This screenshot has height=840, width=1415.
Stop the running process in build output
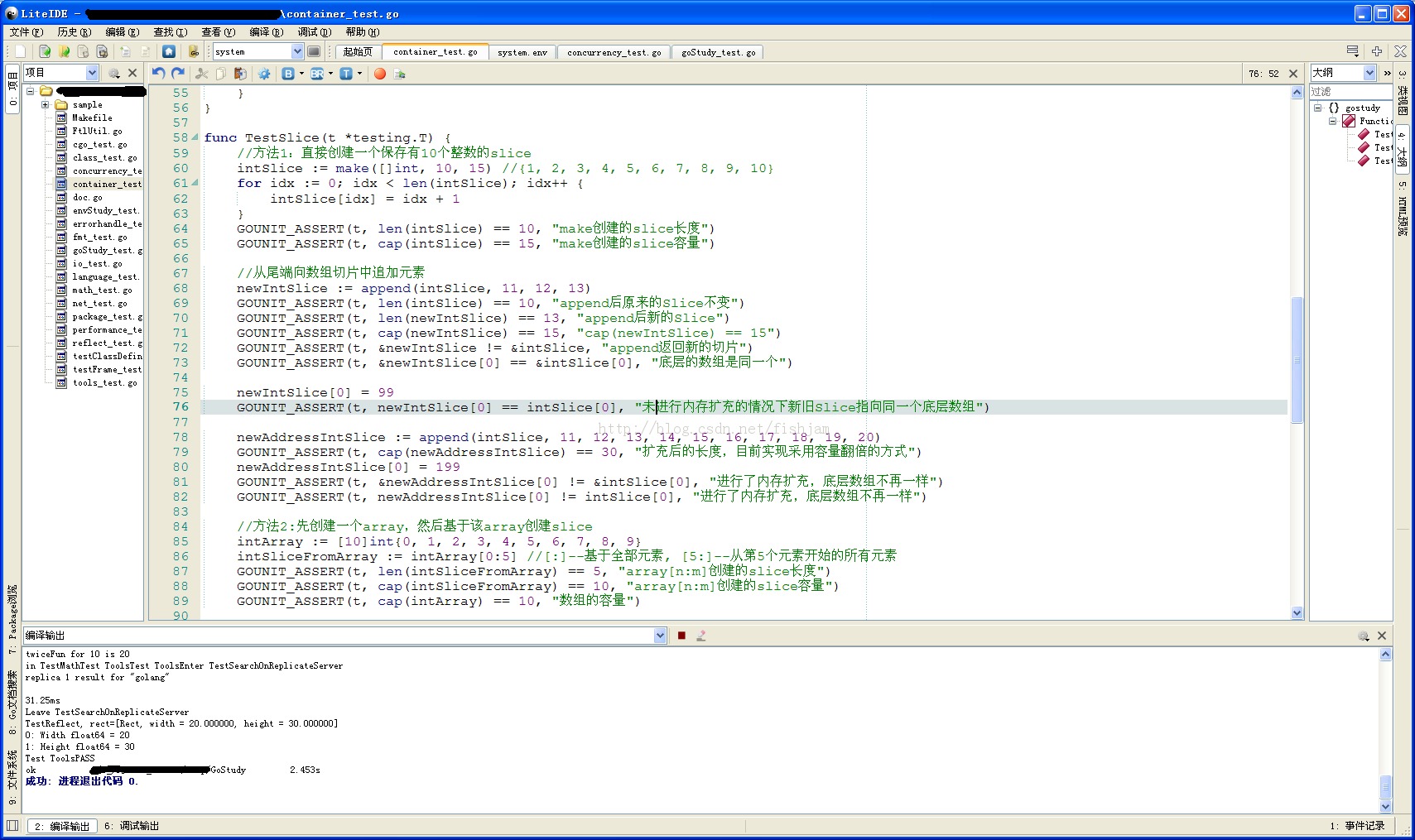pyautogui.click(x=681, y=636)
